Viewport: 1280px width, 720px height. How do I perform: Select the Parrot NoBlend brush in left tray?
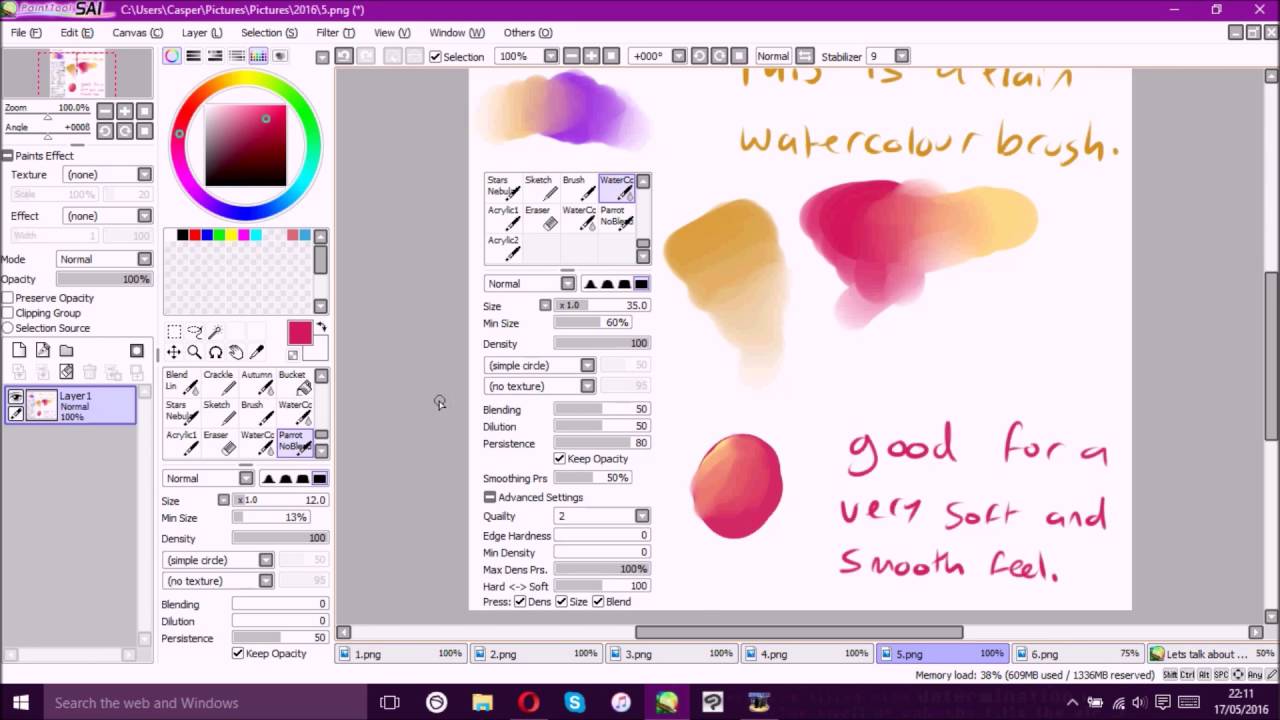(295, 442)
